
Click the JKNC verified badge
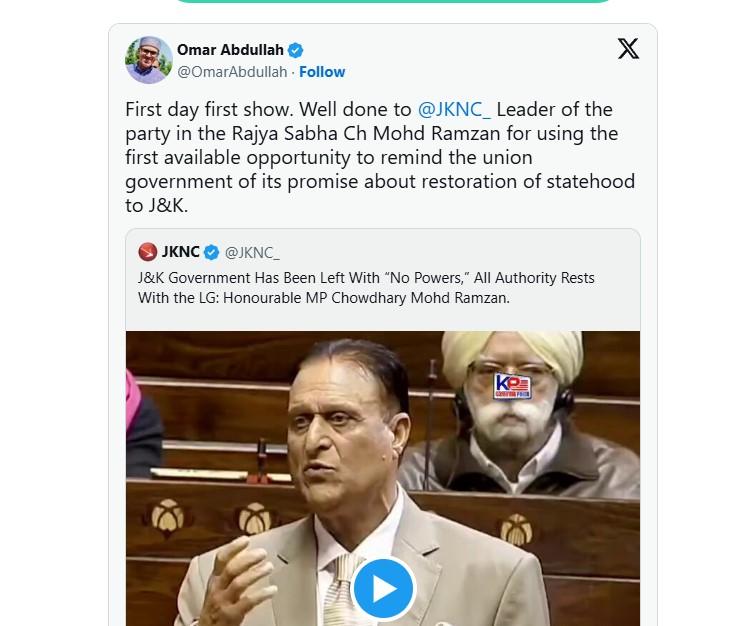coord(212,252)
